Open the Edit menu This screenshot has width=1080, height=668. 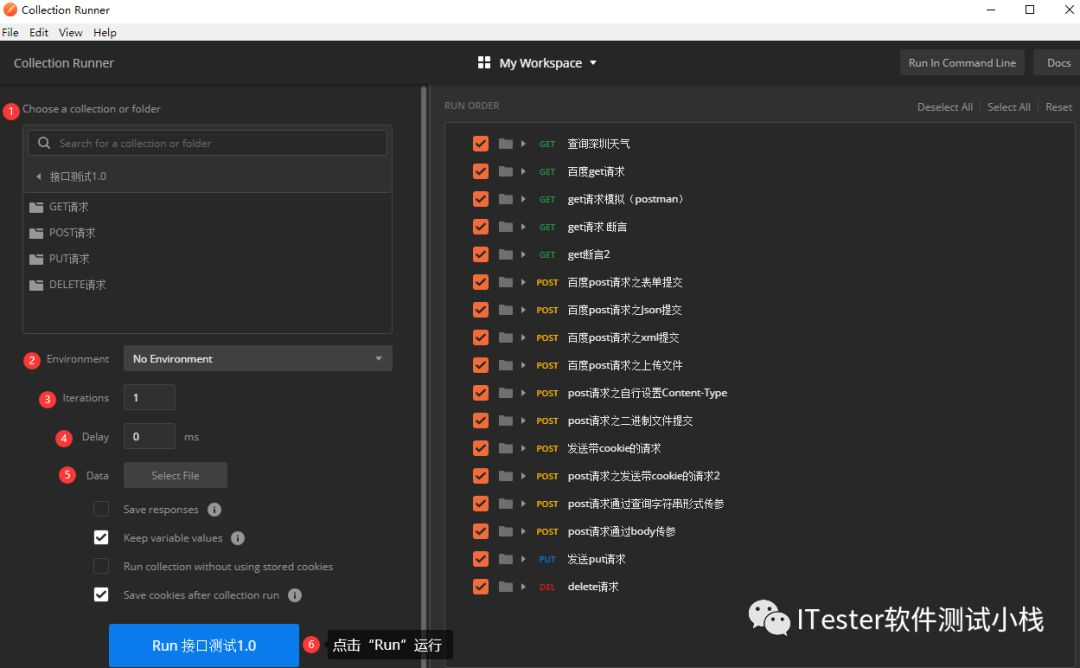point(39,32)
